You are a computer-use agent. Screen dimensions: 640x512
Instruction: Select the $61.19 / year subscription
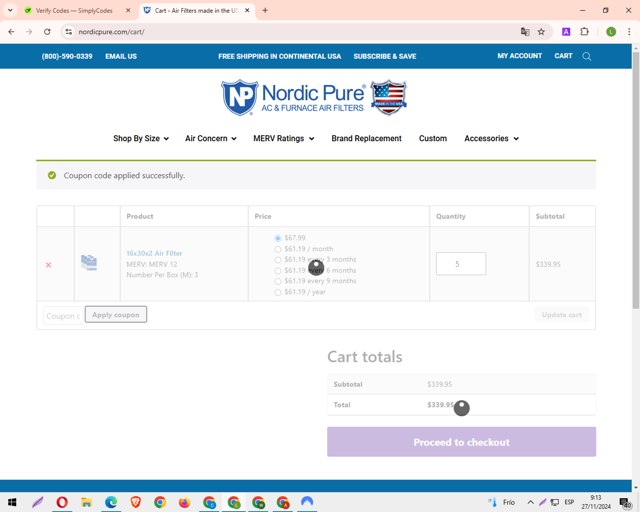click(x=278, y=292)
